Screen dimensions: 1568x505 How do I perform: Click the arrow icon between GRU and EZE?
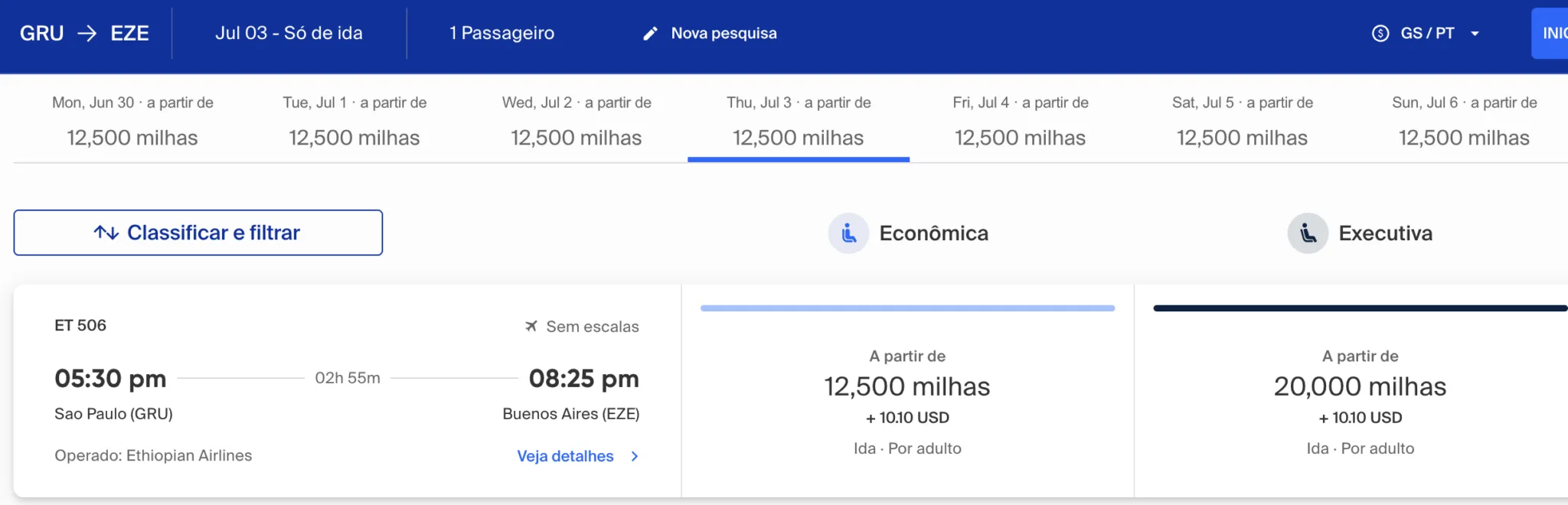click(x=87, y=33)
